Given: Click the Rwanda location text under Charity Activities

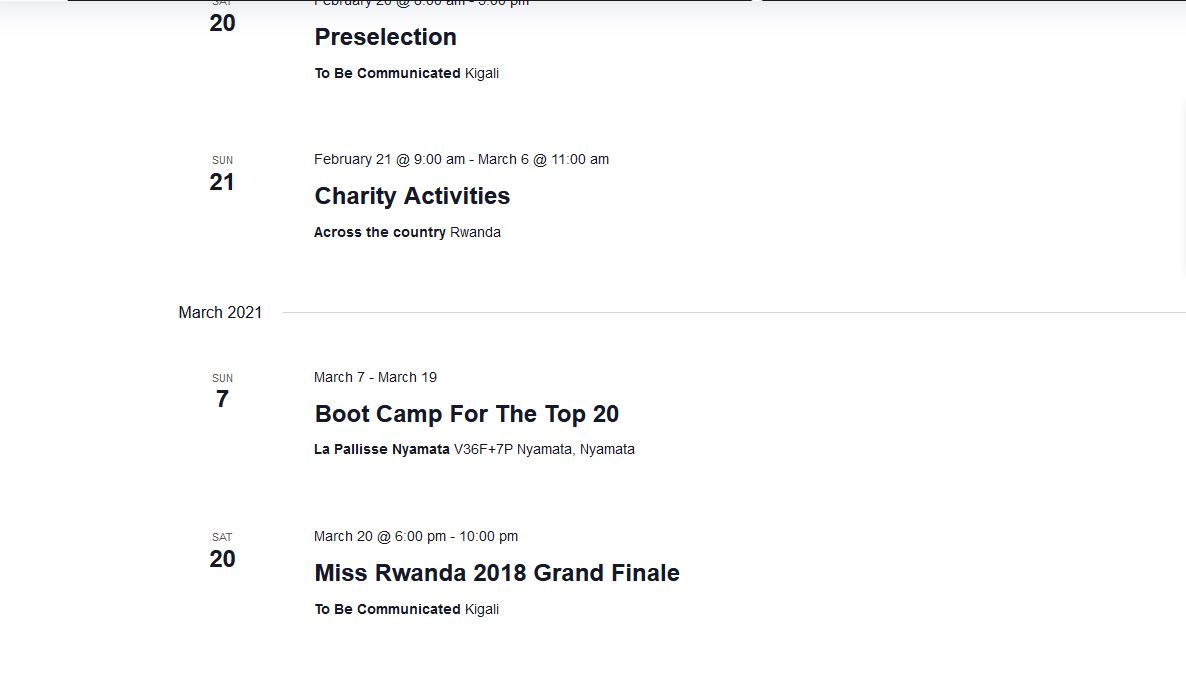Looking at the screenshot, I should coord(475,232).
